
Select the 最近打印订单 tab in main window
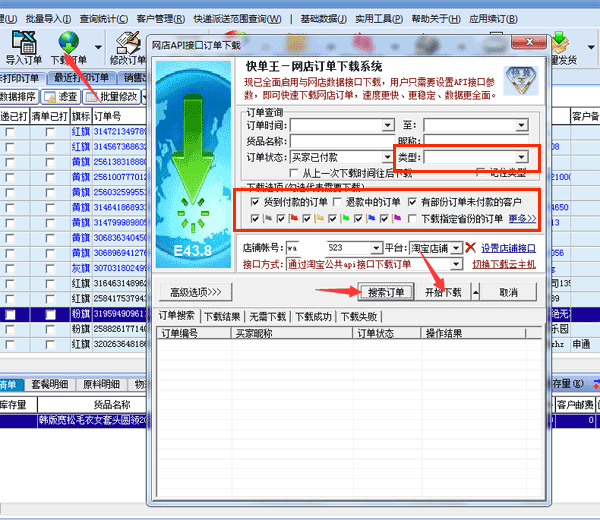81,78
